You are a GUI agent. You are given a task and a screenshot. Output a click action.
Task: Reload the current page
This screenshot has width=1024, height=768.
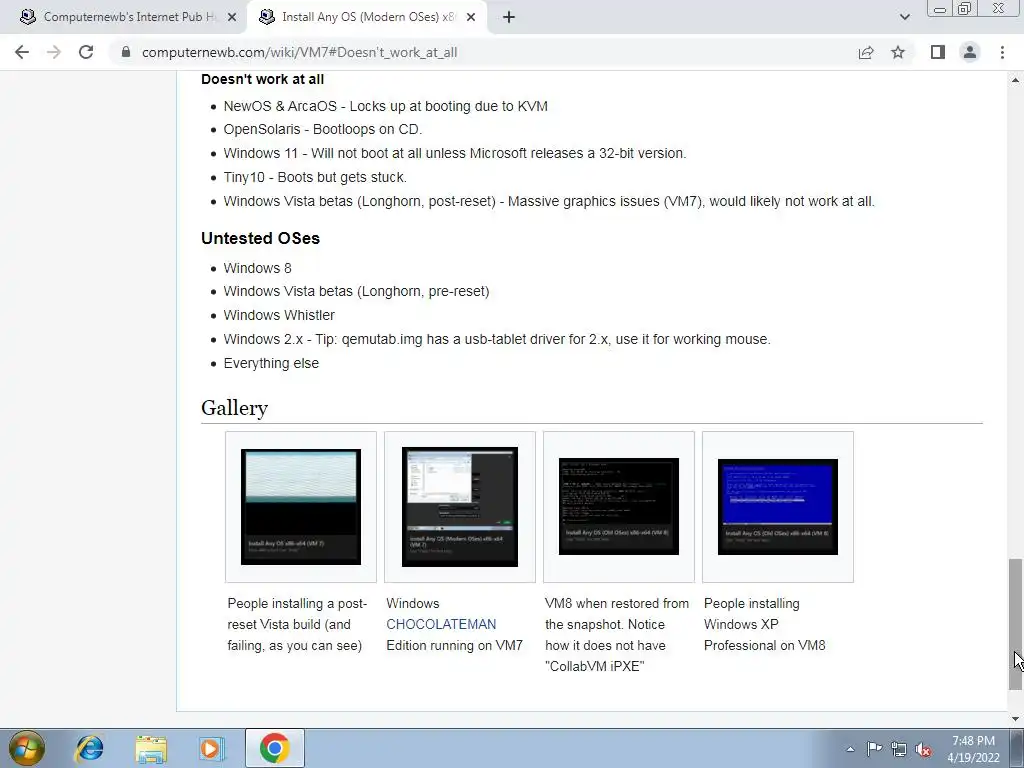(86, 52)
